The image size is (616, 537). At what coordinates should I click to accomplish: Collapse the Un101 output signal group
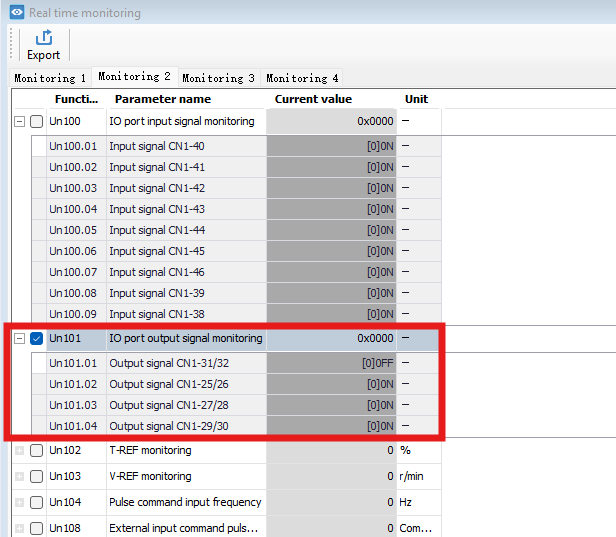[x=19, y=339]
